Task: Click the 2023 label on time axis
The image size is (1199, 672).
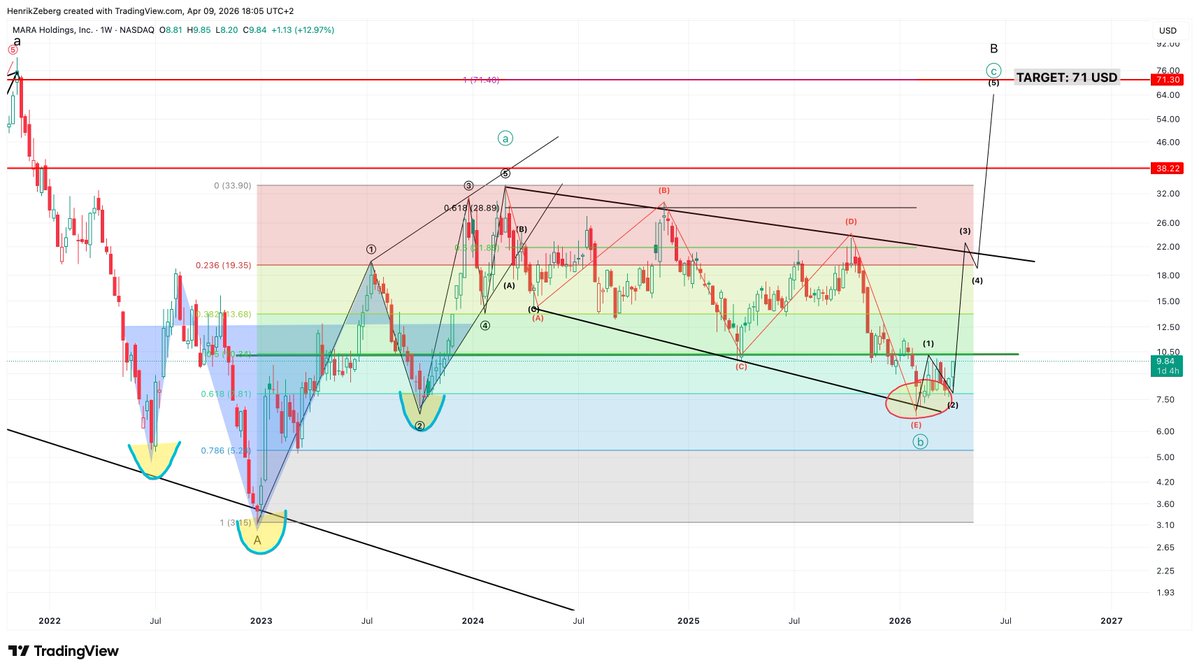Action: [261, 621]
